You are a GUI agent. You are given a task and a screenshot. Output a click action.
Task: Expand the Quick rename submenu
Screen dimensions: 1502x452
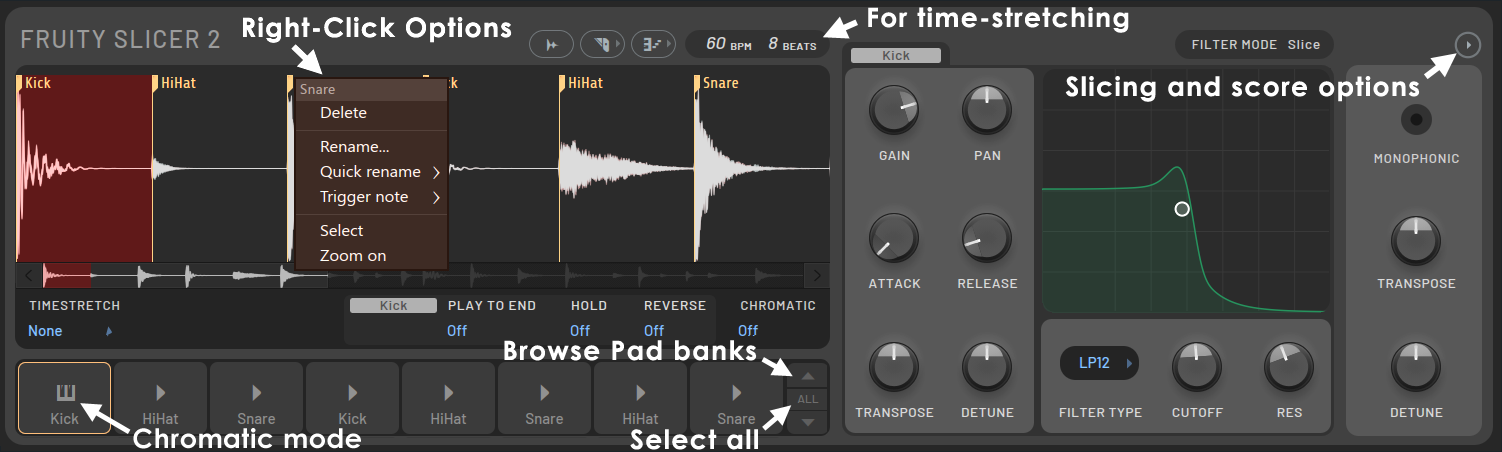pyautogui.click(x=371, y=172)
